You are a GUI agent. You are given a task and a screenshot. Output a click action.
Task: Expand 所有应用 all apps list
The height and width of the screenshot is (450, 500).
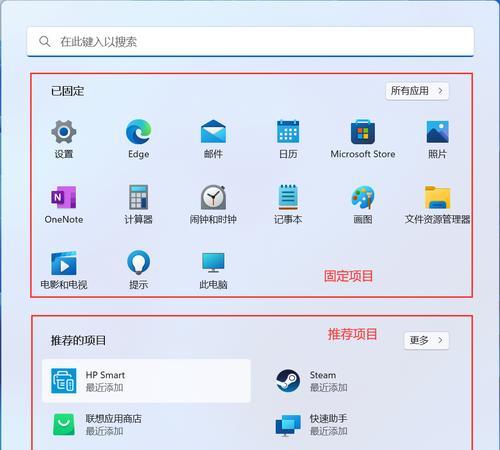[x=417, y=91]
